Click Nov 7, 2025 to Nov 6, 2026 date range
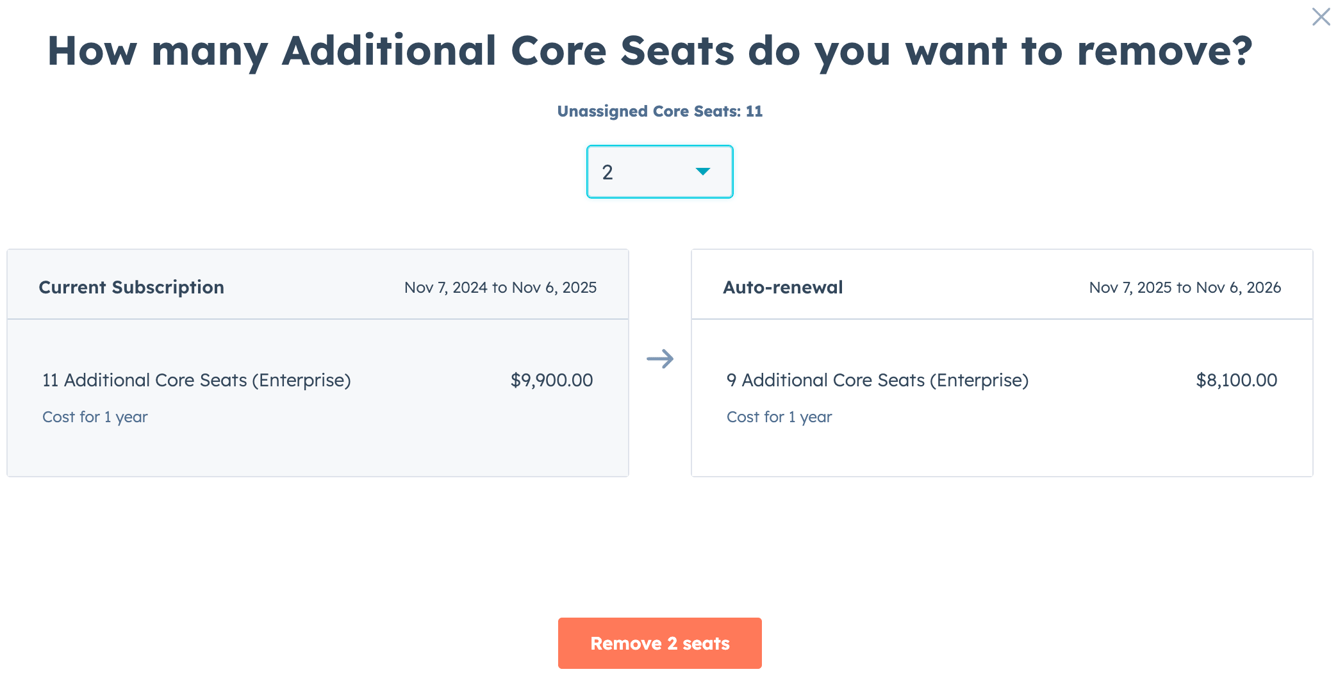The height and width of the screenshot is (674, 1338). pos(1185,287)
